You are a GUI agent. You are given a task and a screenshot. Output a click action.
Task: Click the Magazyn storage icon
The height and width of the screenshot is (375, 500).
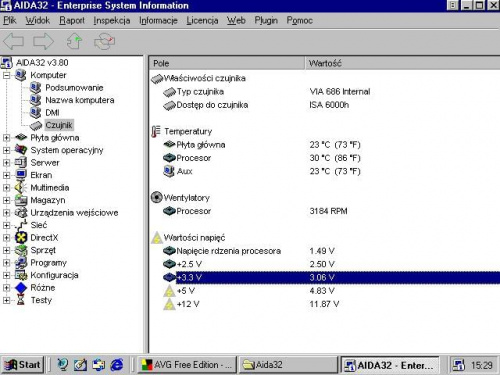pyautogui.click(x=21, y=200)
